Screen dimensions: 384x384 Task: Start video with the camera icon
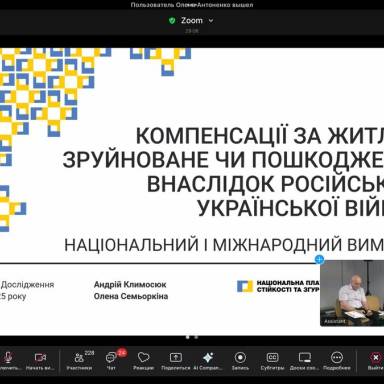(40, 360)
